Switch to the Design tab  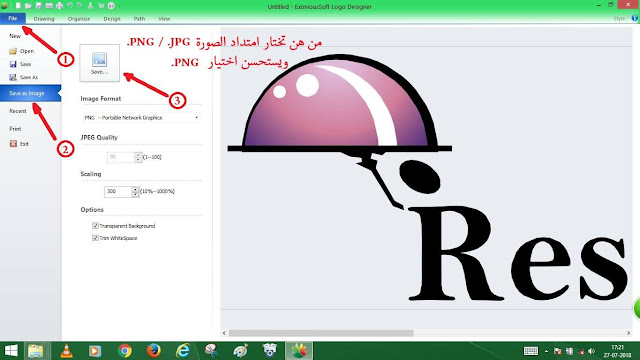pyautogui.click(x=112, y=19)
